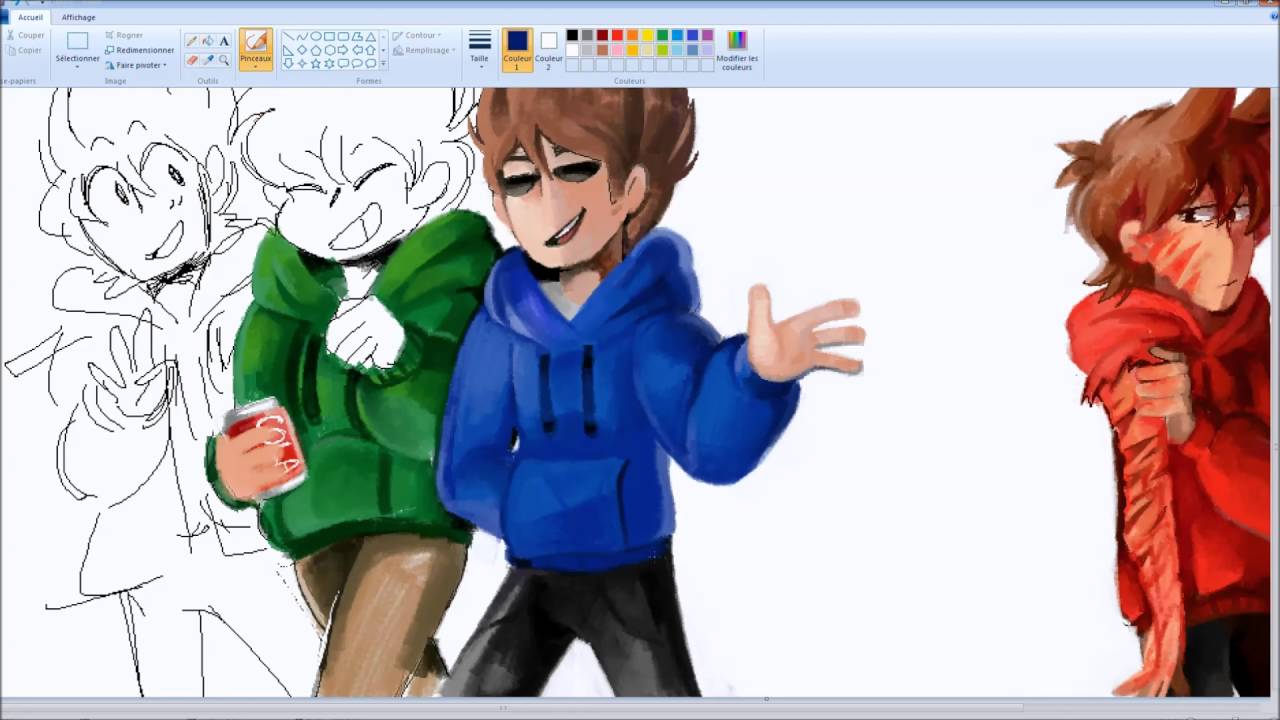Screen dimensions: 1280x720
Task: Click the Couper scissors button
Action: coord(24,35)
